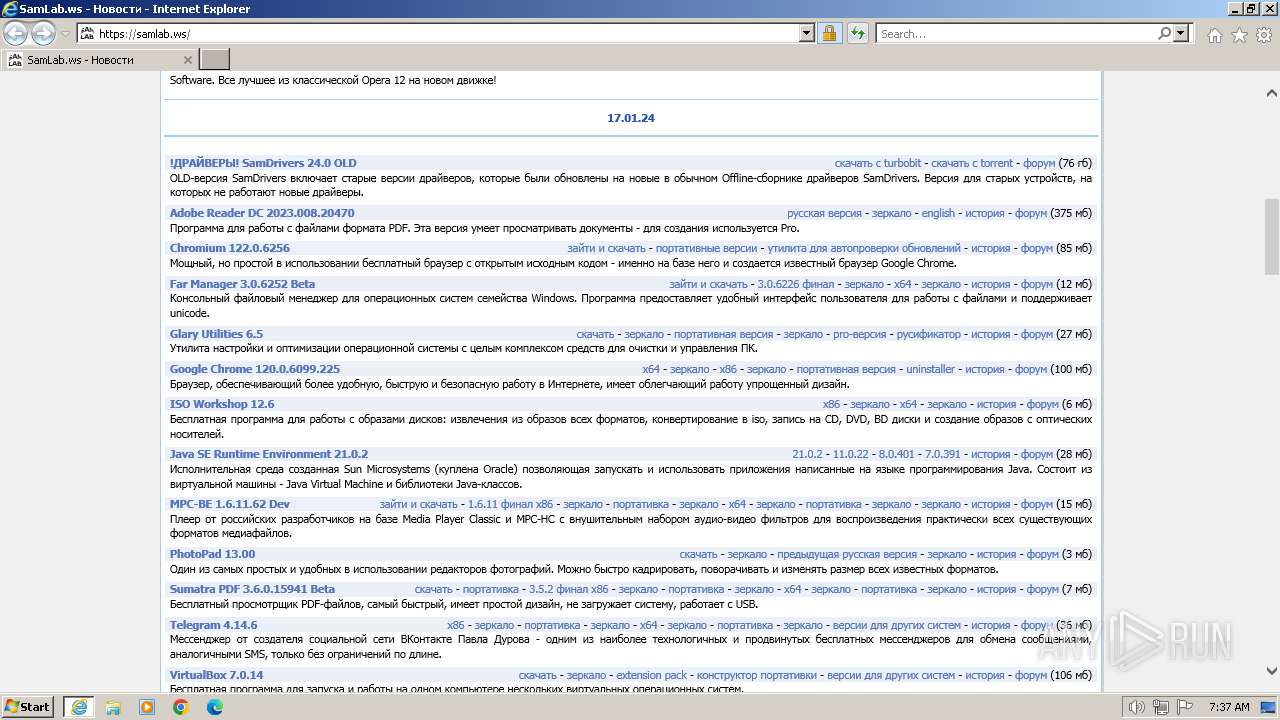The width and height of the screenshot is (1280, 720).
Task: Open the Telegram 4.14.6 link
Action: pos(213,625)
